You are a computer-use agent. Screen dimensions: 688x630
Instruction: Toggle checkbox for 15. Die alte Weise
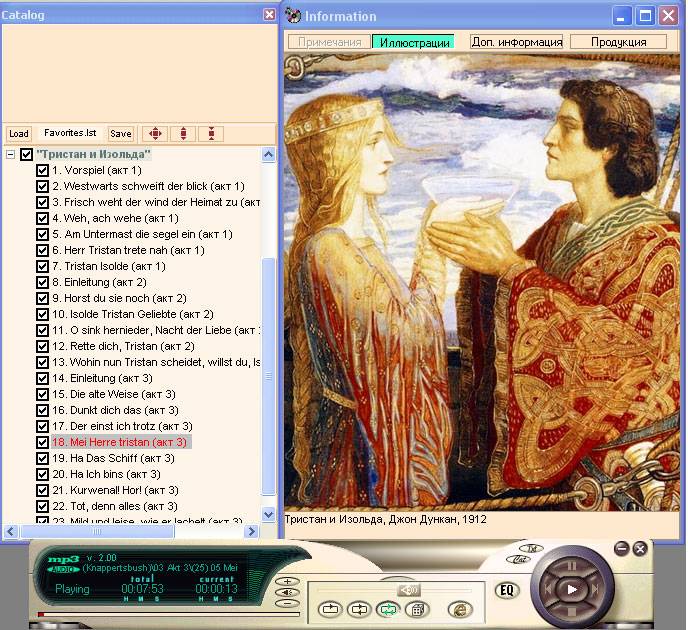click(43, 394)
